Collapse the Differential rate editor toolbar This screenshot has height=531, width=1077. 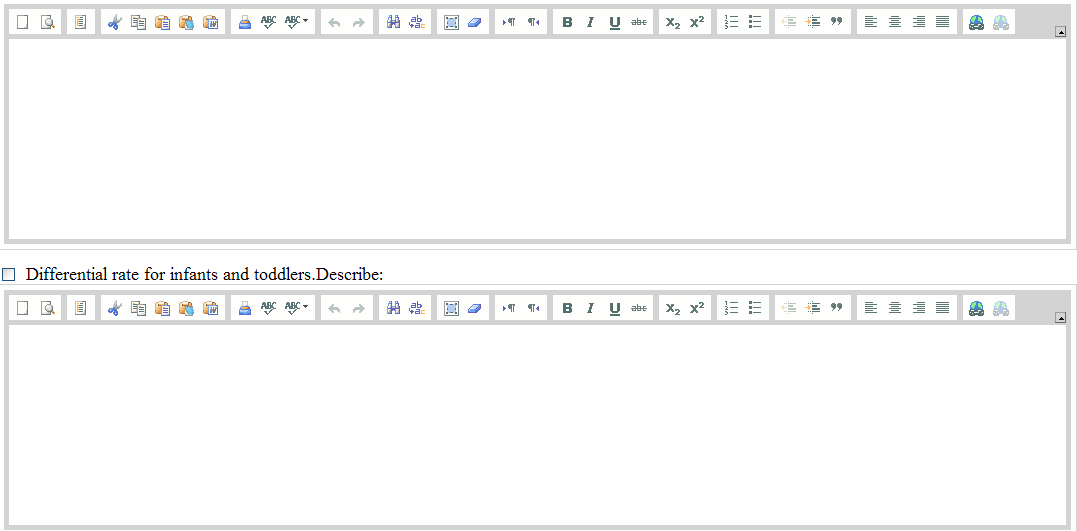click(x=1060, y=318)
